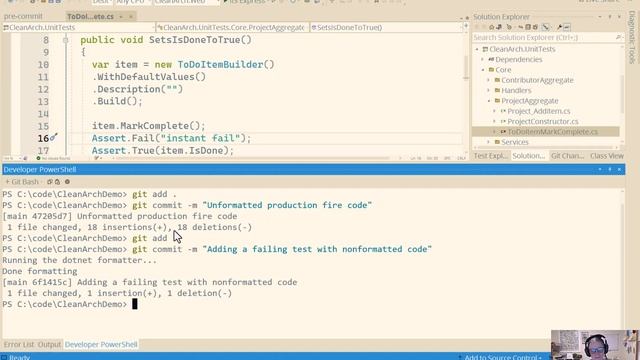This screenshot has height=360, width=640.
Task: Switch to the Test Explorer tab
Action: (x=490, y=156)
